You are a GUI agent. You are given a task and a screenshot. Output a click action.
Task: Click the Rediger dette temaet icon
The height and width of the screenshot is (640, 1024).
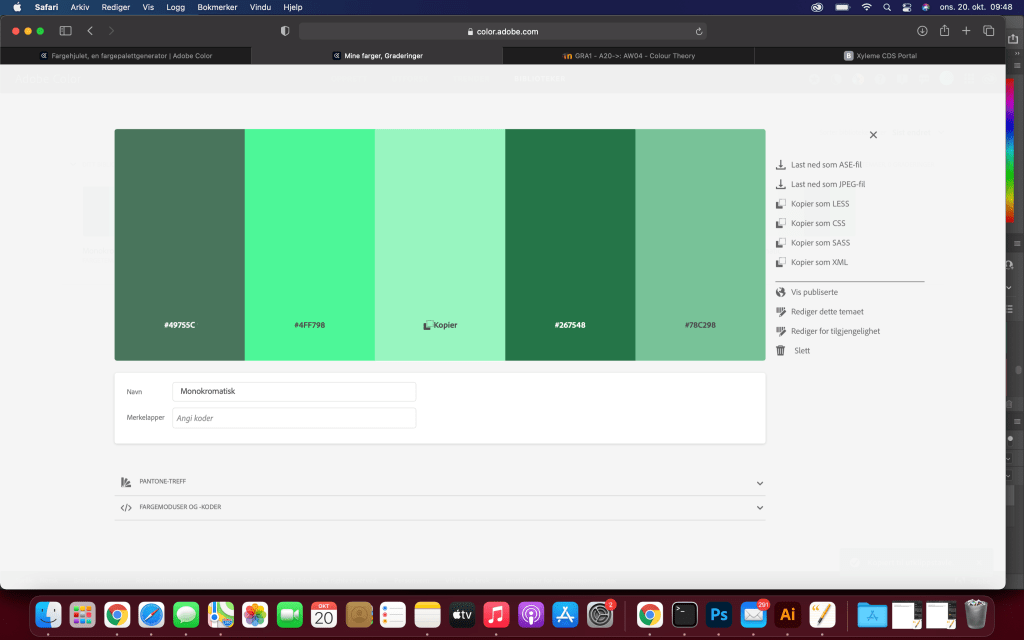pos(781,312)
